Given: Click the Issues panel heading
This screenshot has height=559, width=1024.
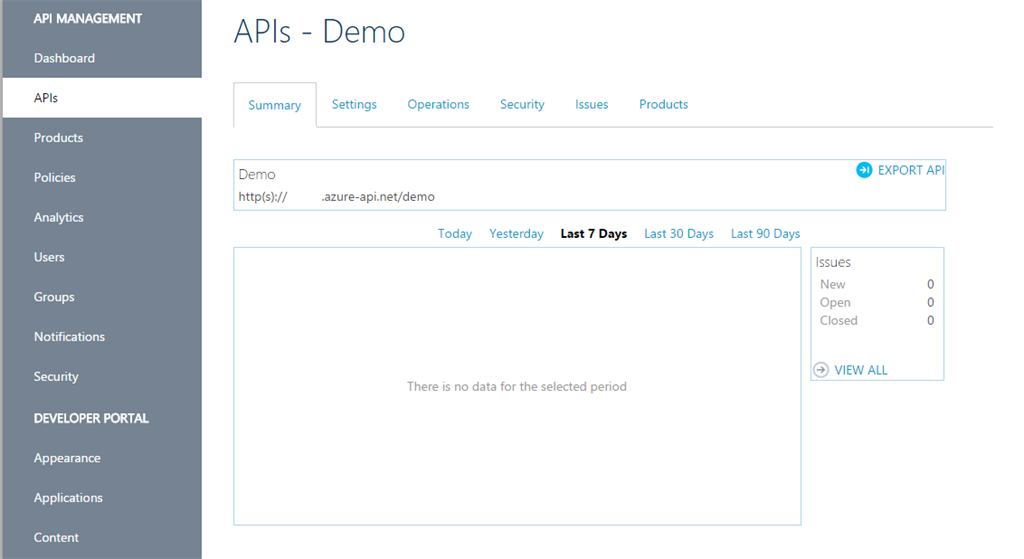Looking at the screenshot, I should click(x=833, y=263).
